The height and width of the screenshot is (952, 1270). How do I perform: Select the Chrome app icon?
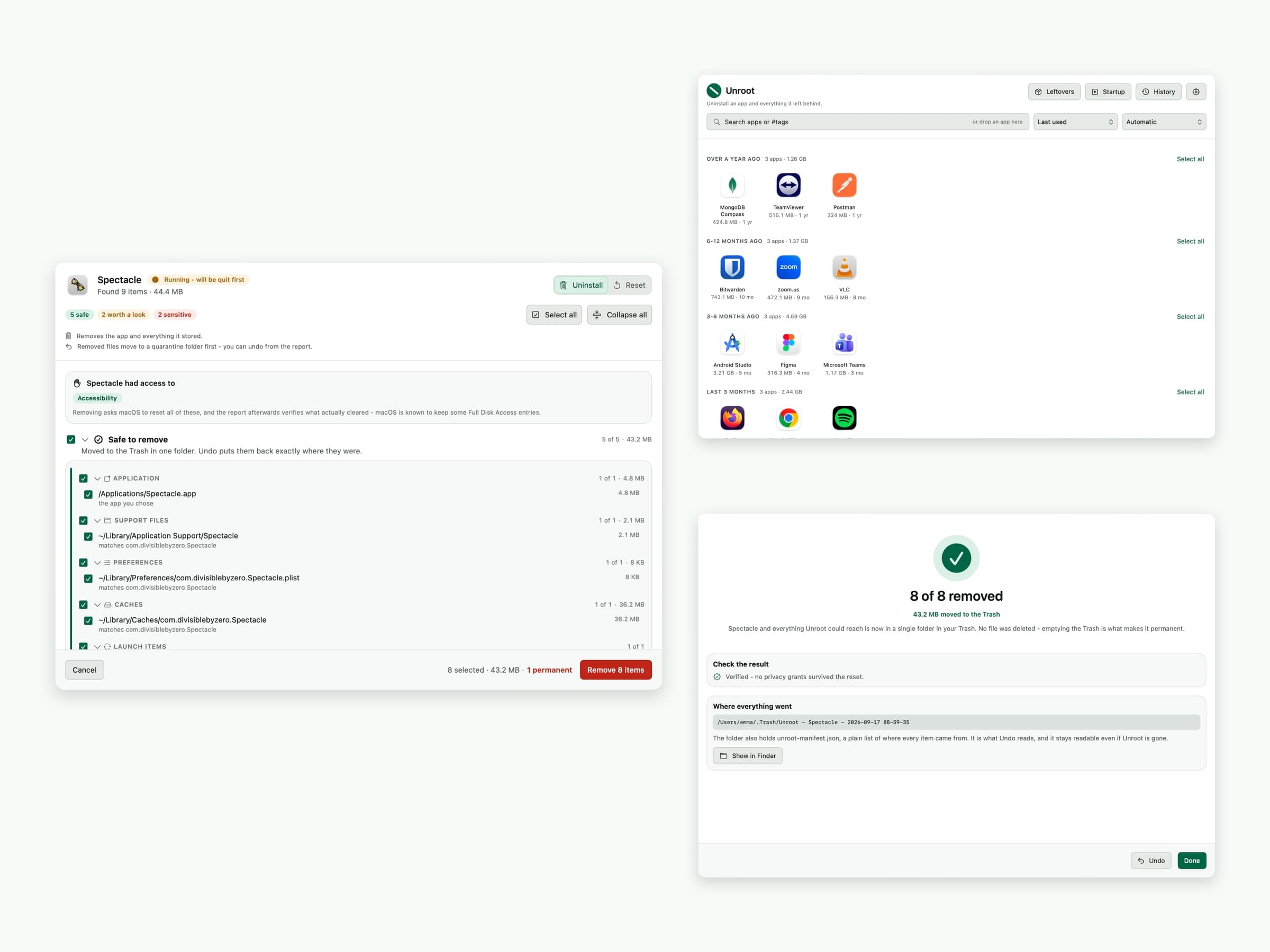pyautogui.click(x=788, y=418)
